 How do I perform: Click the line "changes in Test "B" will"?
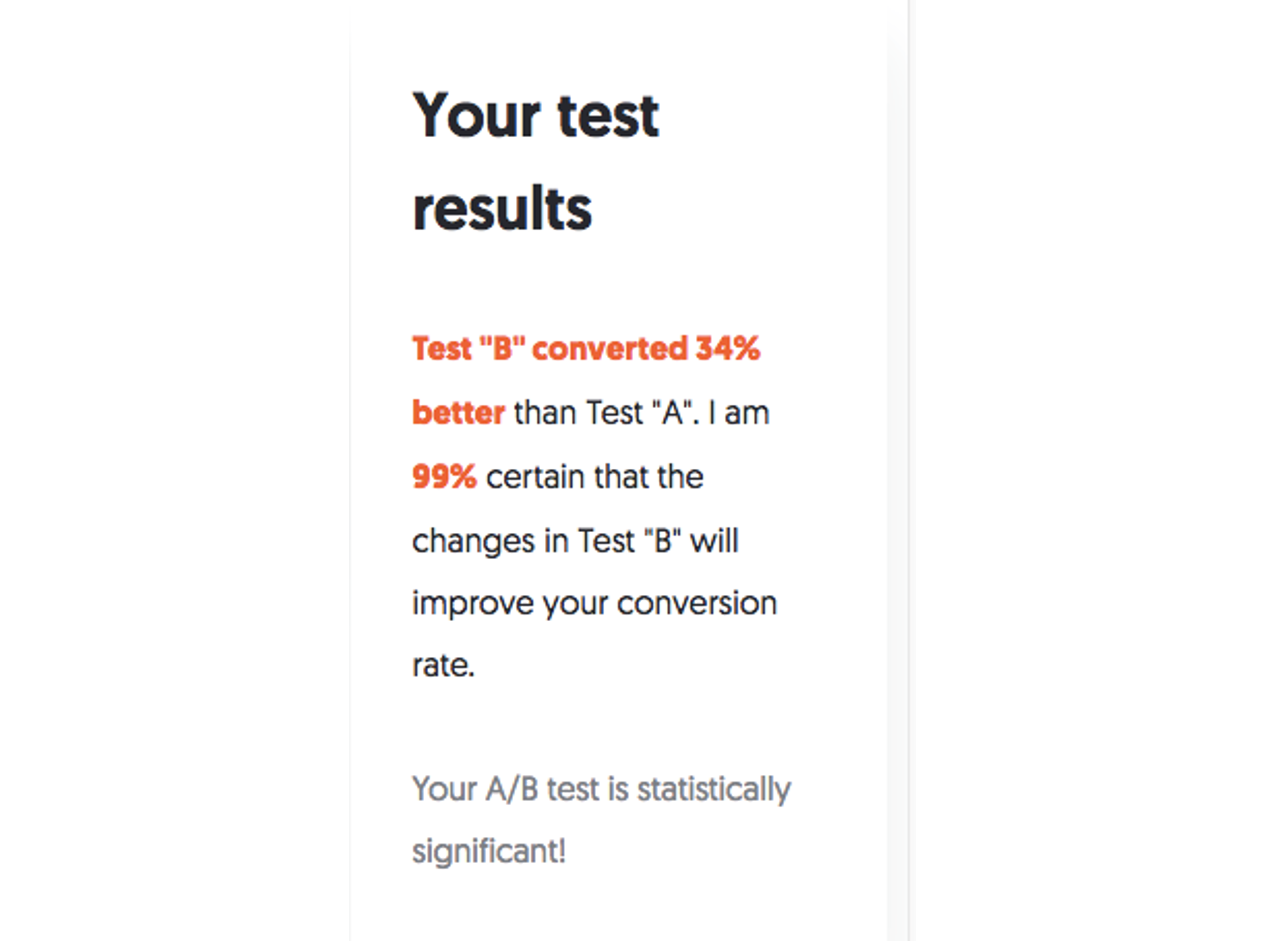pyautogui.click(x=575, y=540)
